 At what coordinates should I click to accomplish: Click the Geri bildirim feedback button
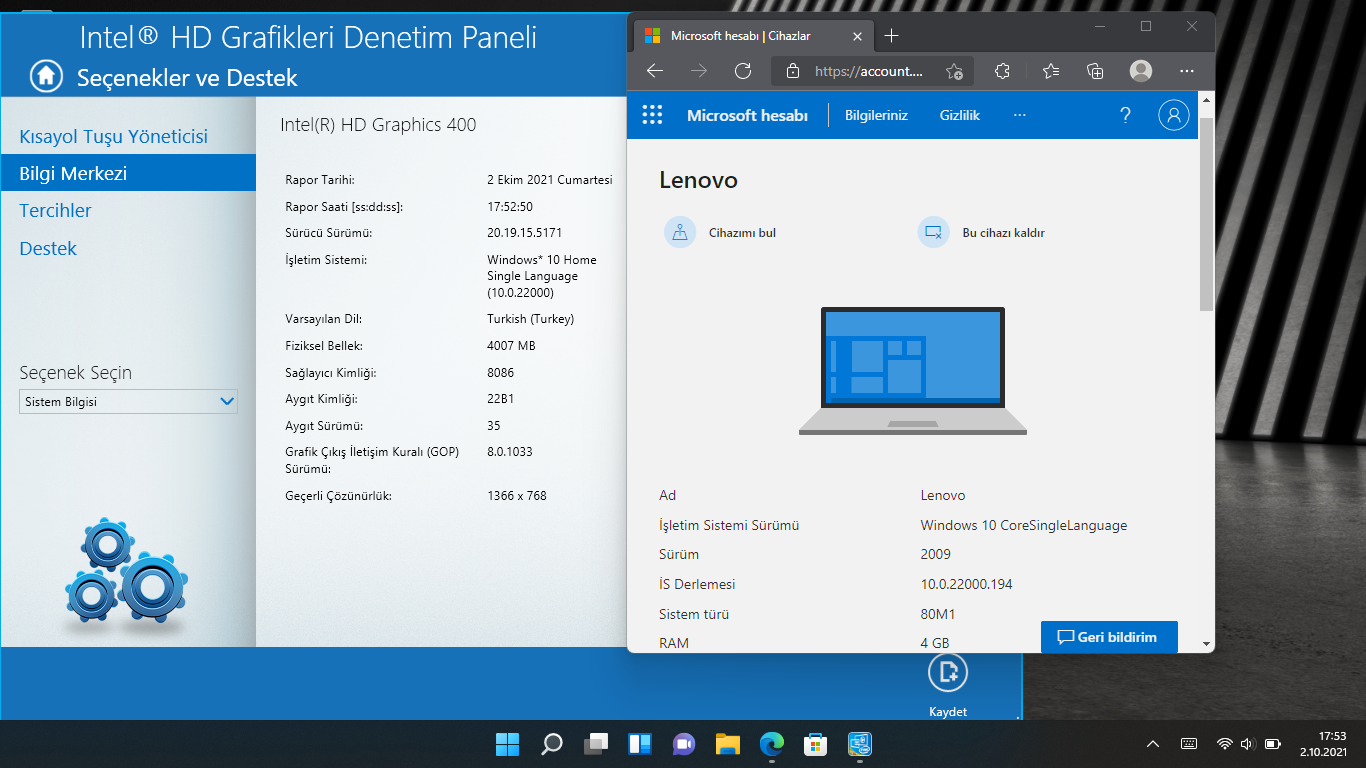1109,637
